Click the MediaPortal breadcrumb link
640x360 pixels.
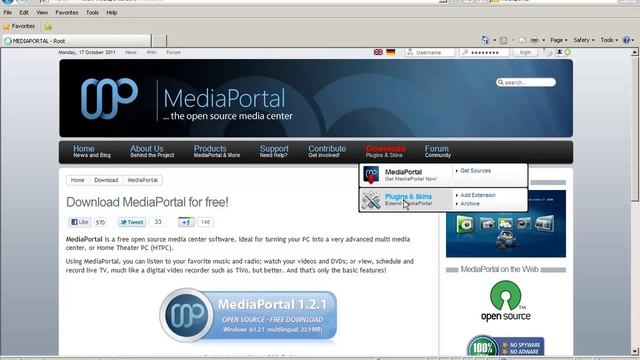(143, 180)
